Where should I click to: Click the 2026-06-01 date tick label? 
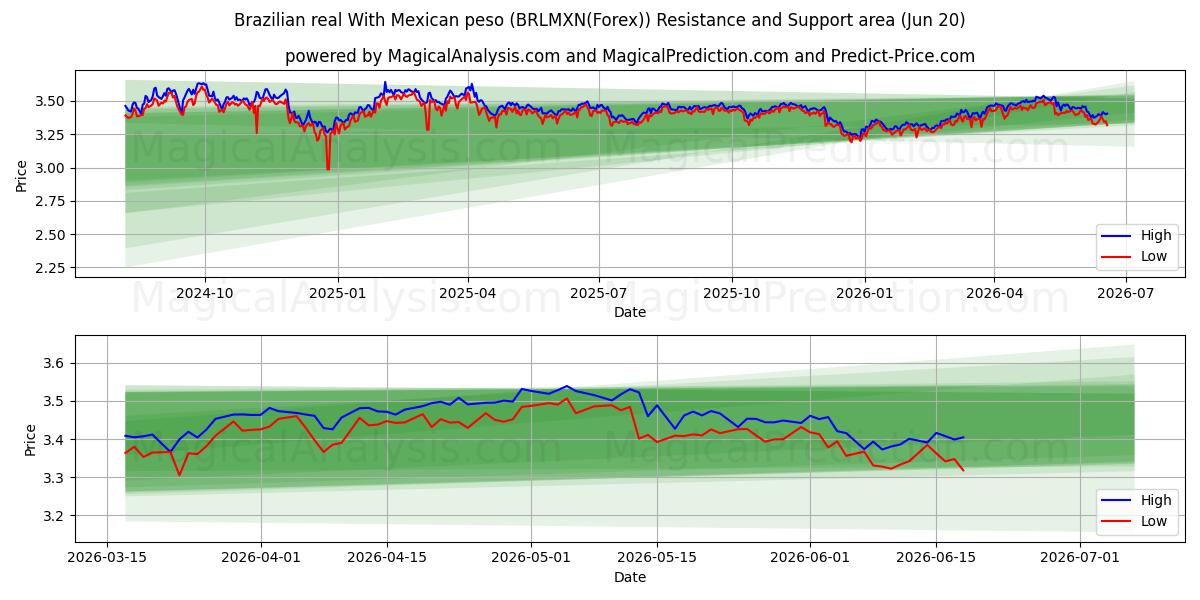click(808, 559)
